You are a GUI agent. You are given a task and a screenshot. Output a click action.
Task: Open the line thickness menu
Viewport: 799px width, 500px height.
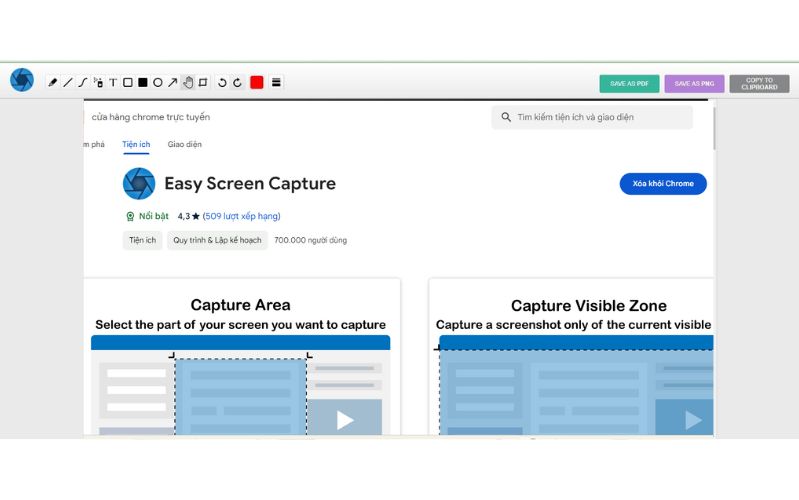[276, 83]
